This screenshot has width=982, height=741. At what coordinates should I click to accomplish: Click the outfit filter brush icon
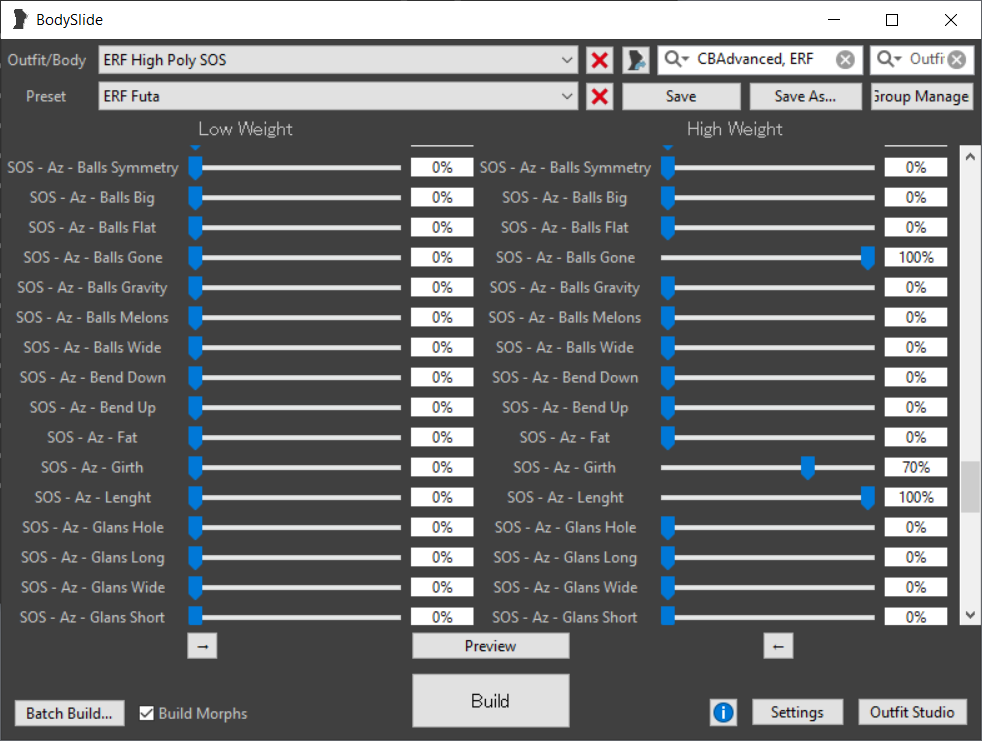pyautogui.click(x=636, y=60)
